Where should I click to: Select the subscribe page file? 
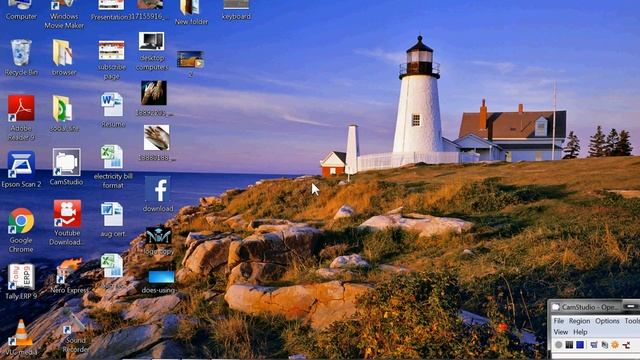tap(111, 60)
